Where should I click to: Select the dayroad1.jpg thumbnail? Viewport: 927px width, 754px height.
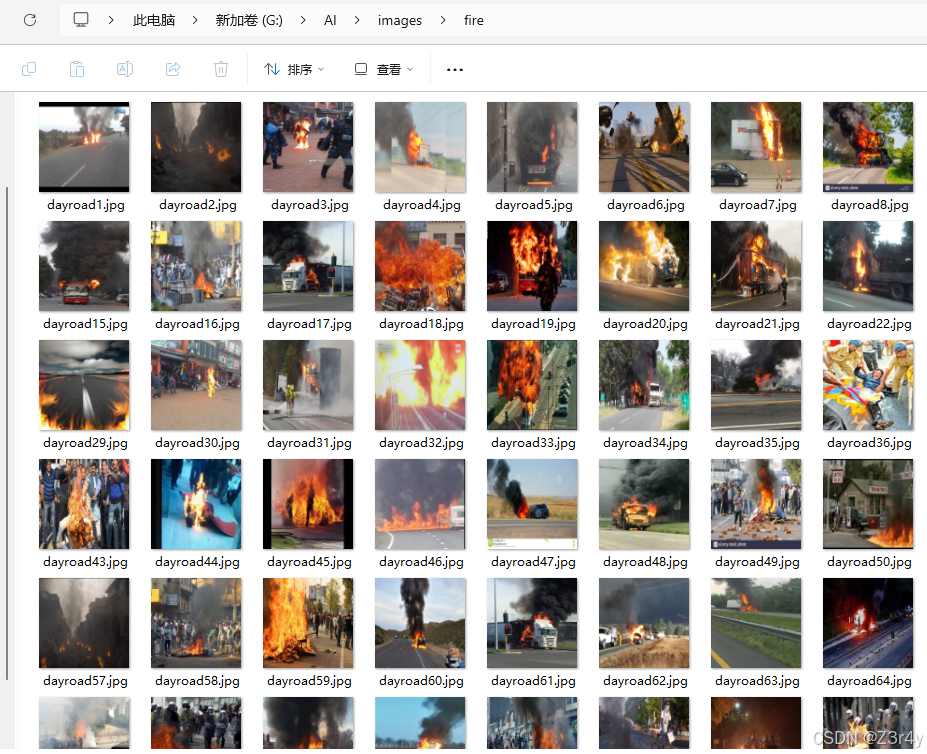(x=84, y=147)
